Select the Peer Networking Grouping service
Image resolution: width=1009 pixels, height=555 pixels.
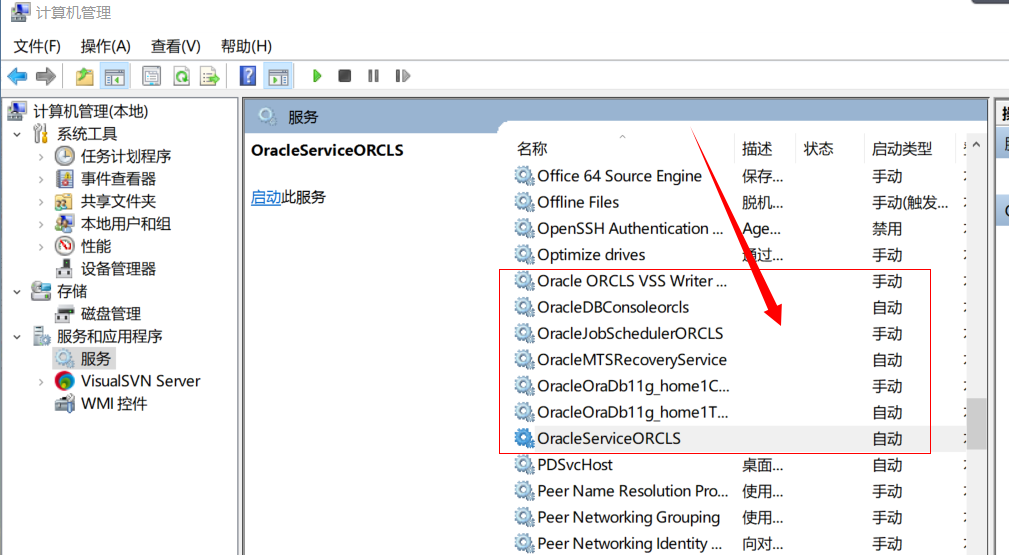pos(628,518)
